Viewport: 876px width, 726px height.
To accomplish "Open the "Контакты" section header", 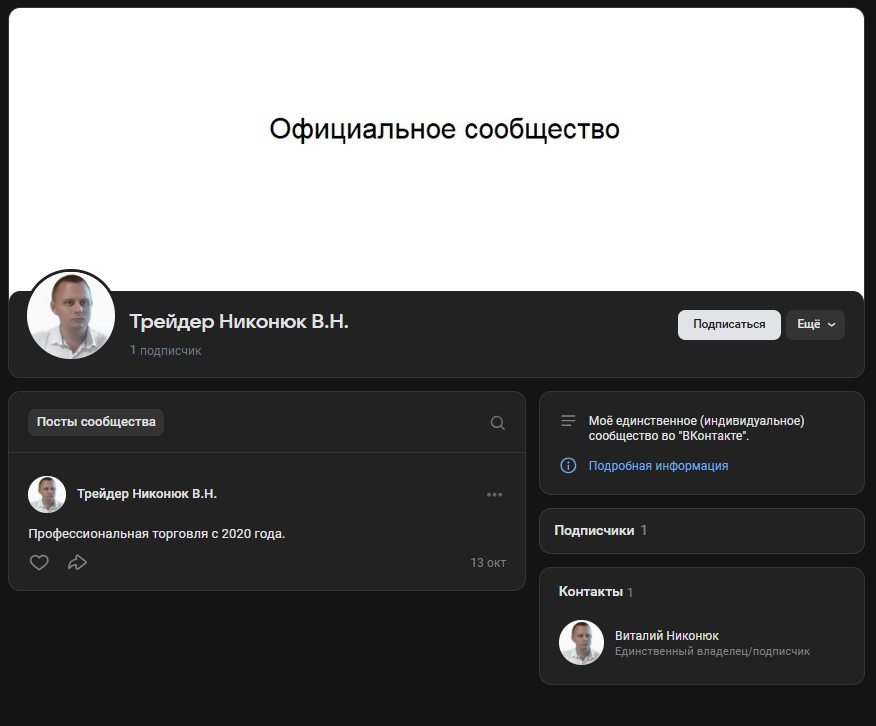I will tap(590, 592).
